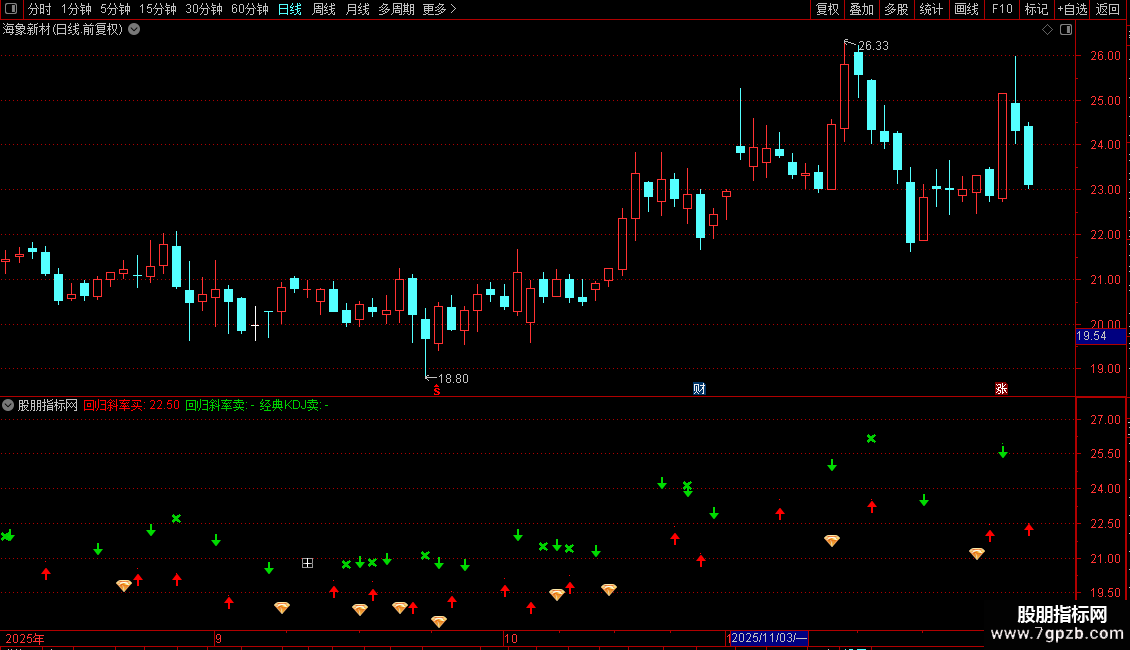
Task: Open the 海象新材 stock title dropdown
Action: pyautogui.click(x=134, y=30)
